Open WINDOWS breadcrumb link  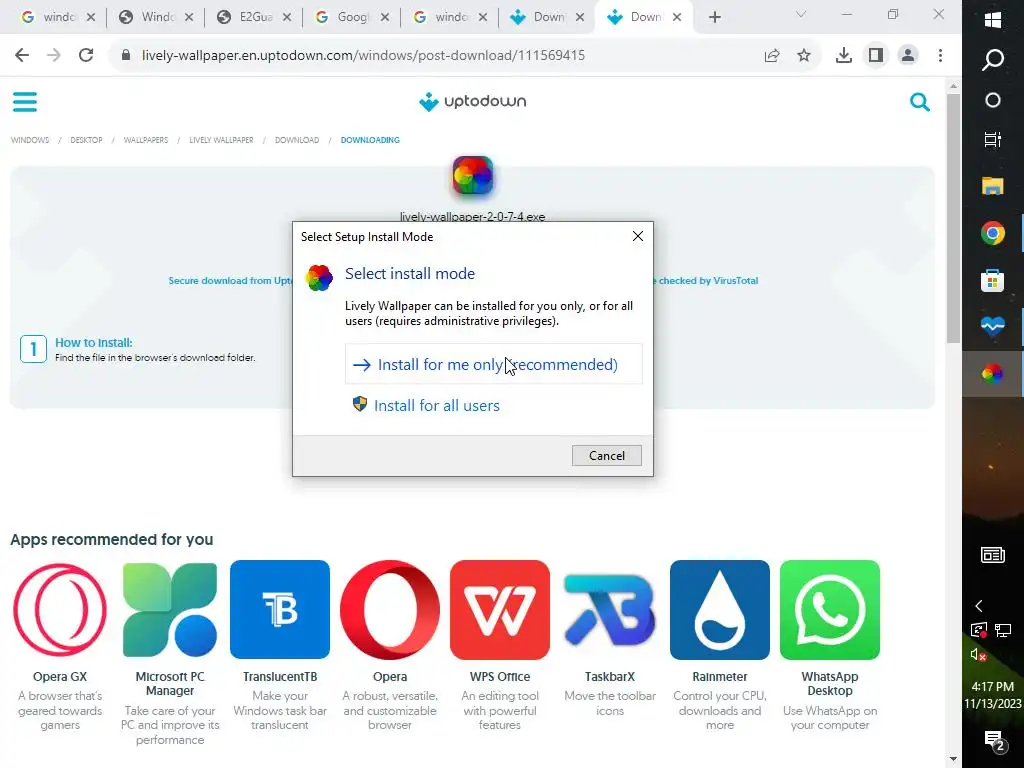click(x=30, y=140)
